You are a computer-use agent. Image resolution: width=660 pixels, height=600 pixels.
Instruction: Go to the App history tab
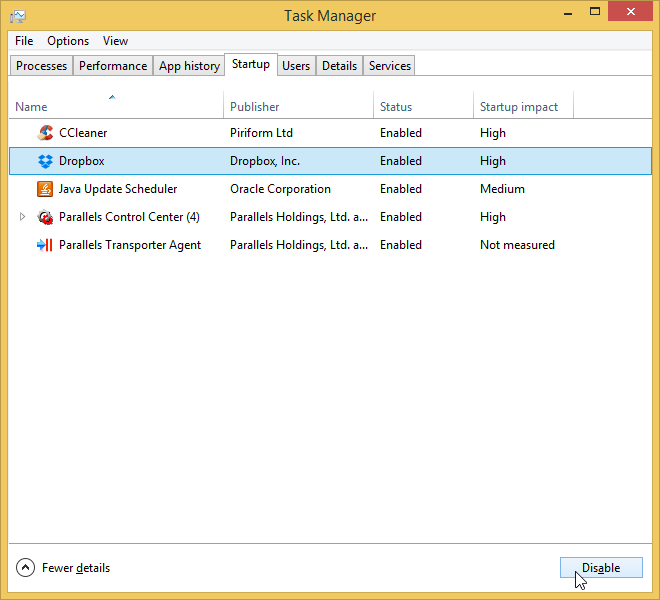[189, 66]
